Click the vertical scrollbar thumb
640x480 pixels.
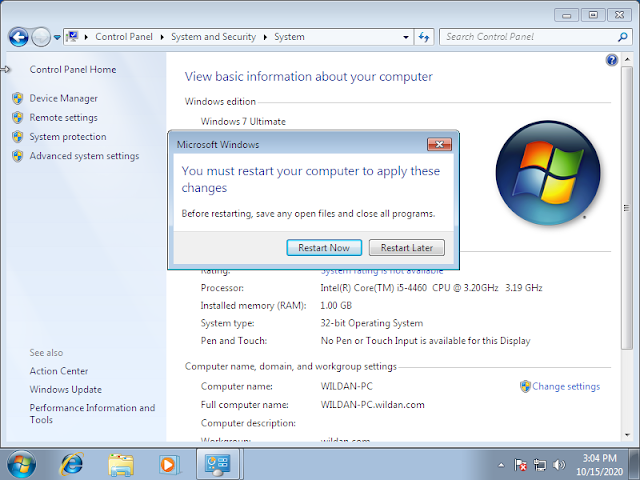pos(627,208)
